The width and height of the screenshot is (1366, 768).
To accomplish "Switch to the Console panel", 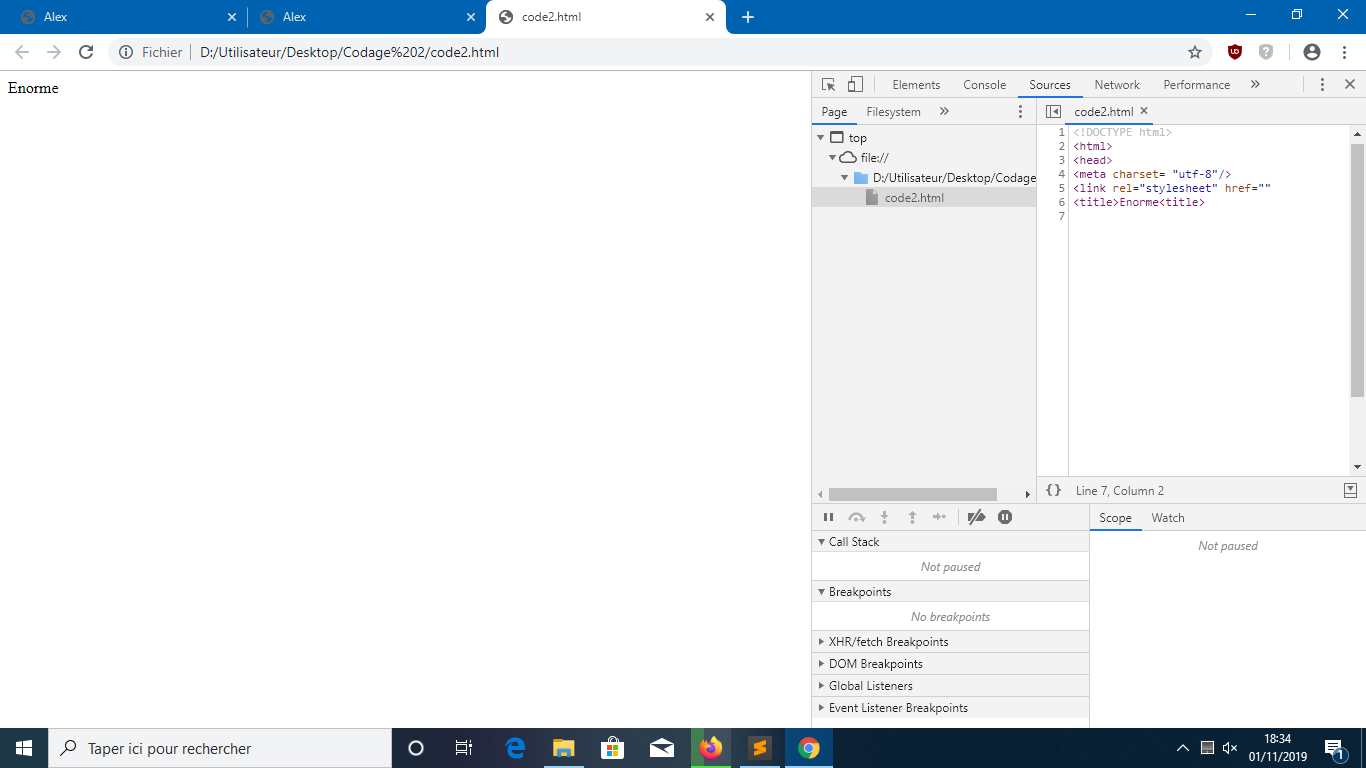I will (x=984, y=85).
